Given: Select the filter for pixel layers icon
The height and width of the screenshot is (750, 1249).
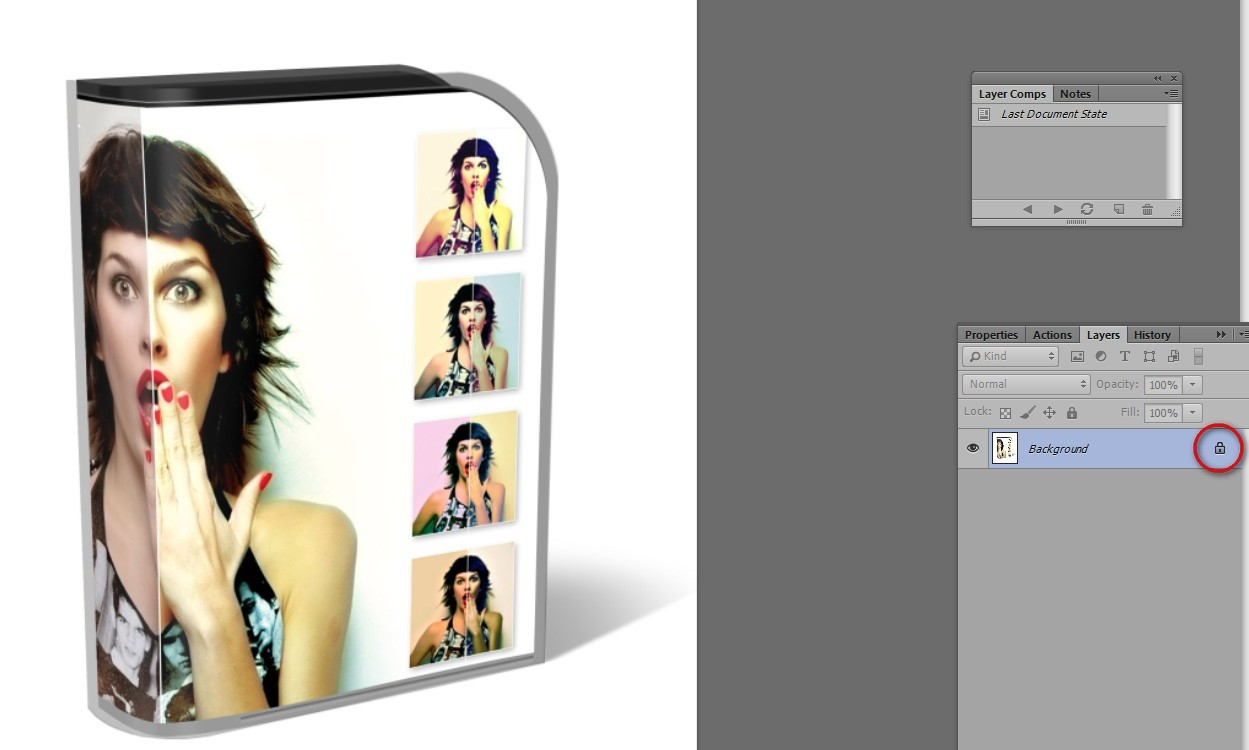Looking at the screenshot, I should [x=1078, y=356].
